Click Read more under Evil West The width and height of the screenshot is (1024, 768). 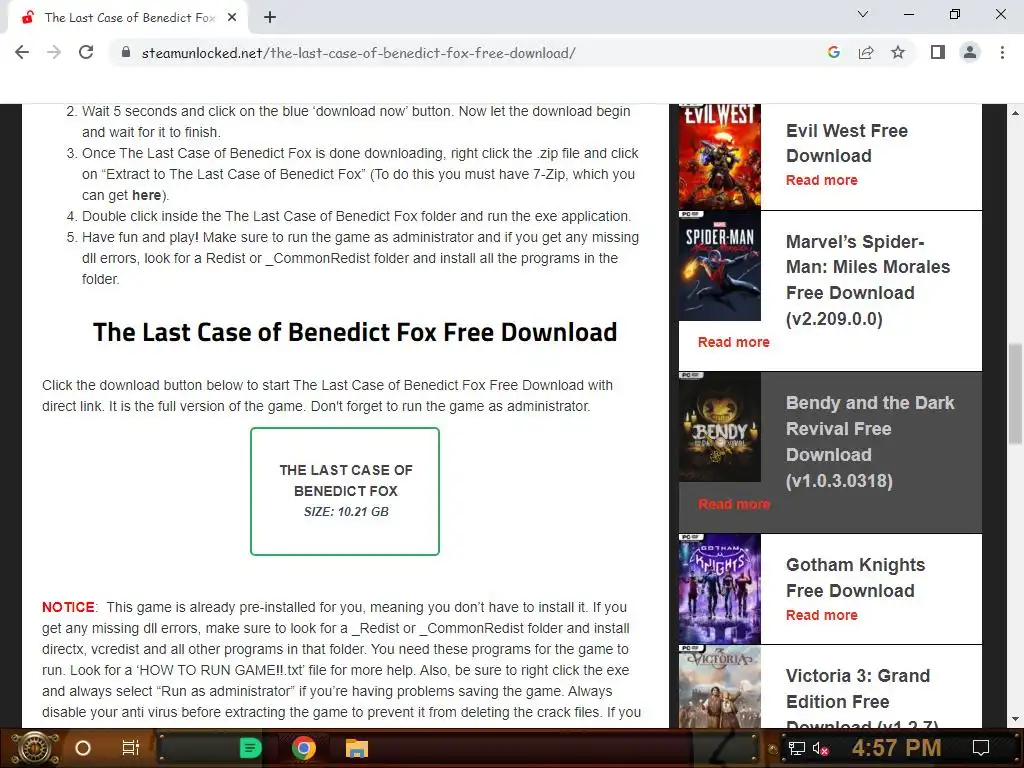click(822, 180)
